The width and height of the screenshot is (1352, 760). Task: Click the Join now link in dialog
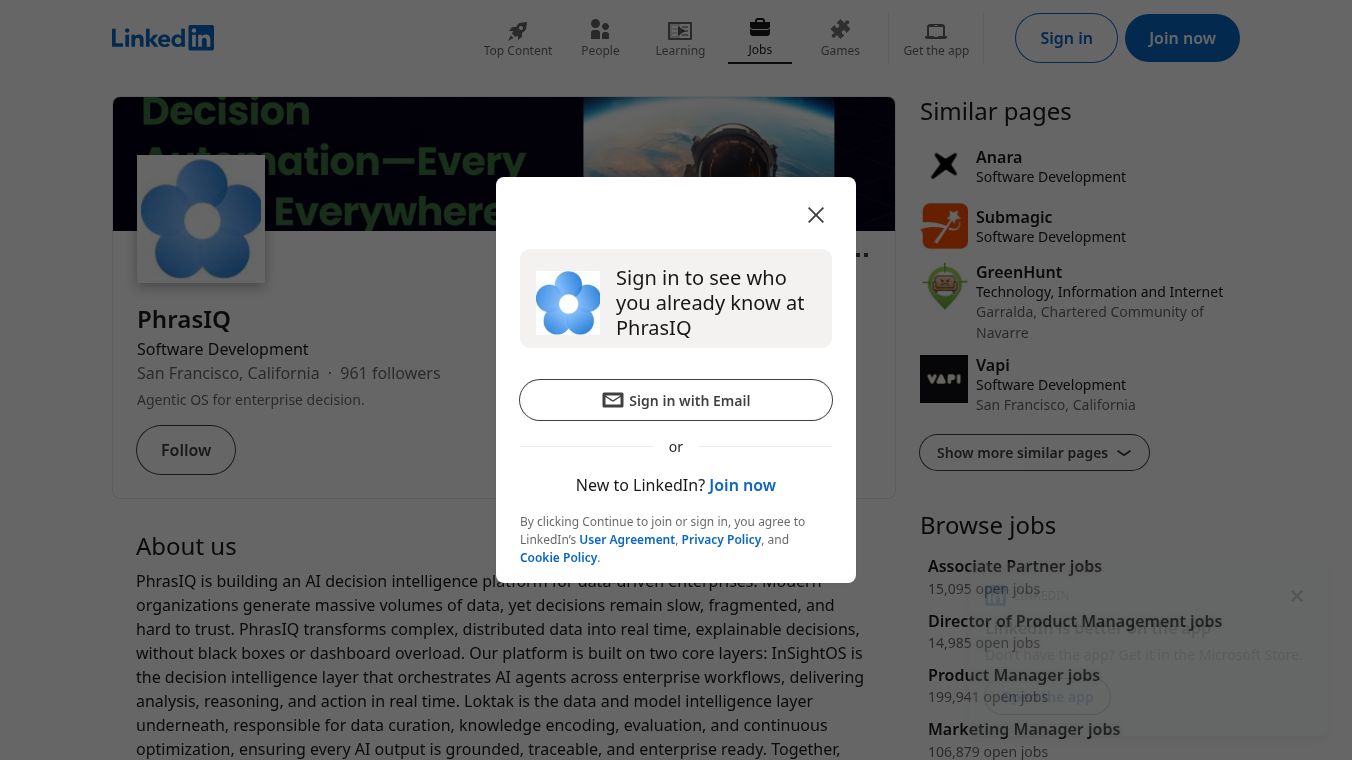coord(742,485)
